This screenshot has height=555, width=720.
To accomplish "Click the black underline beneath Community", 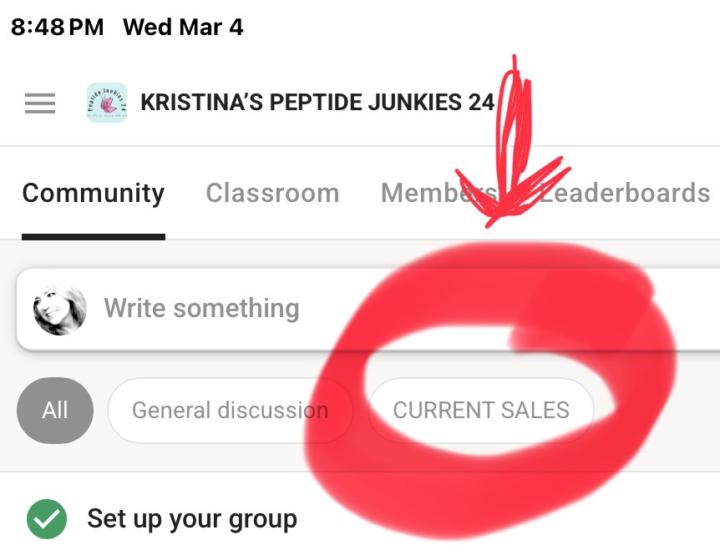I will pyautogui.click(x=93, y=237).
